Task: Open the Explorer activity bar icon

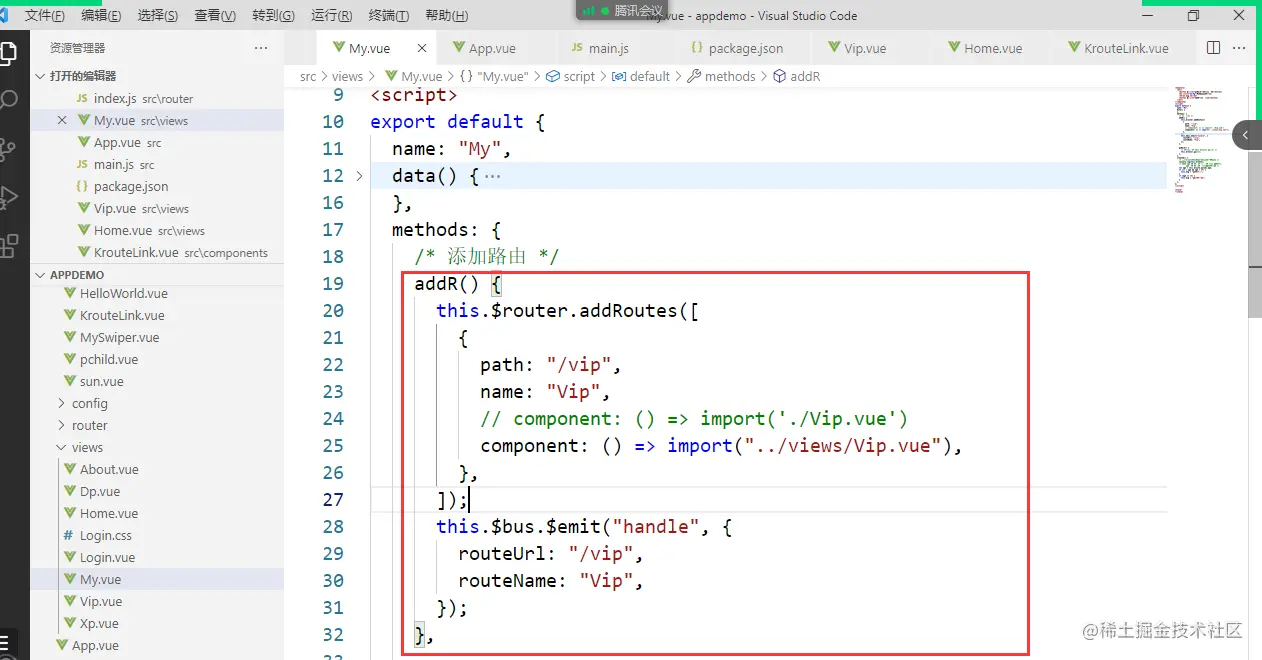Action: point(9,52)
